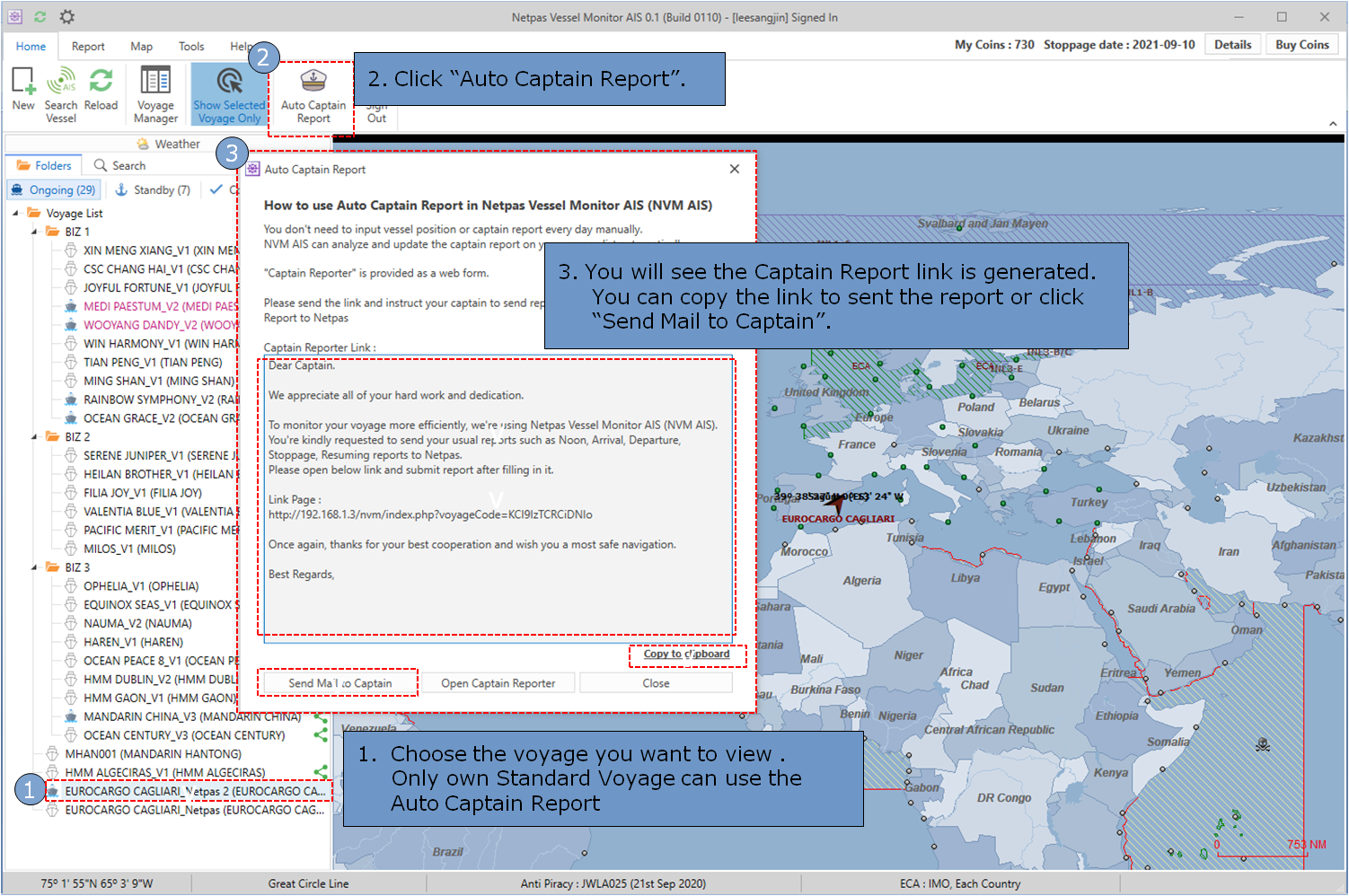
Task: Click the "My Coins : 730" text
Action: 994,45
